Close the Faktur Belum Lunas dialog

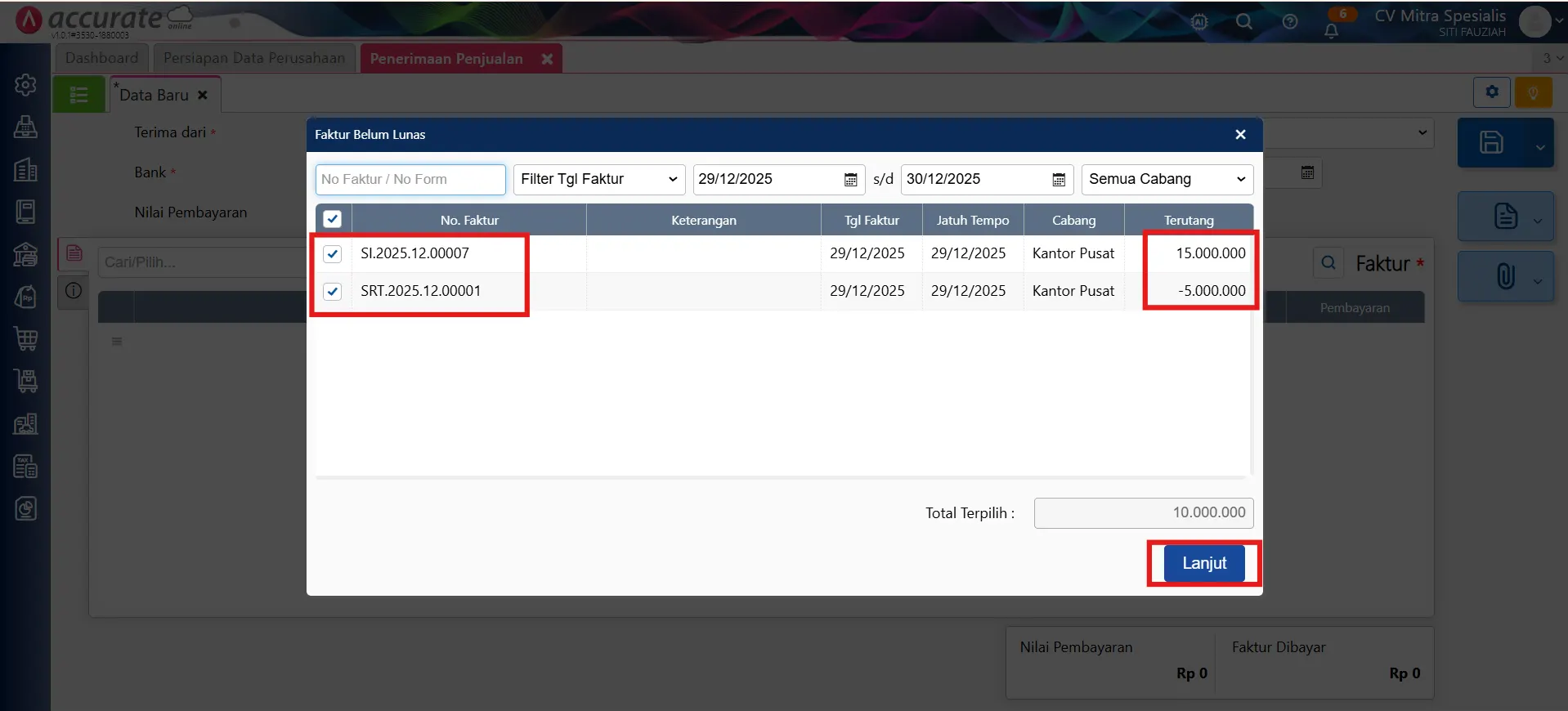click(1240, 135)
